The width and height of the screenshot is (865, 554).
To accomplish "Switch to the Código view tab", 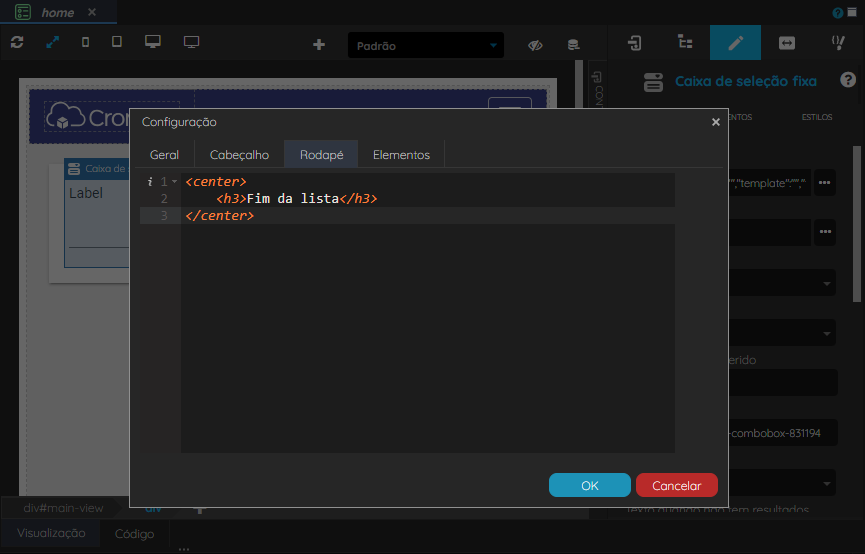I will (x=134, y=534).
